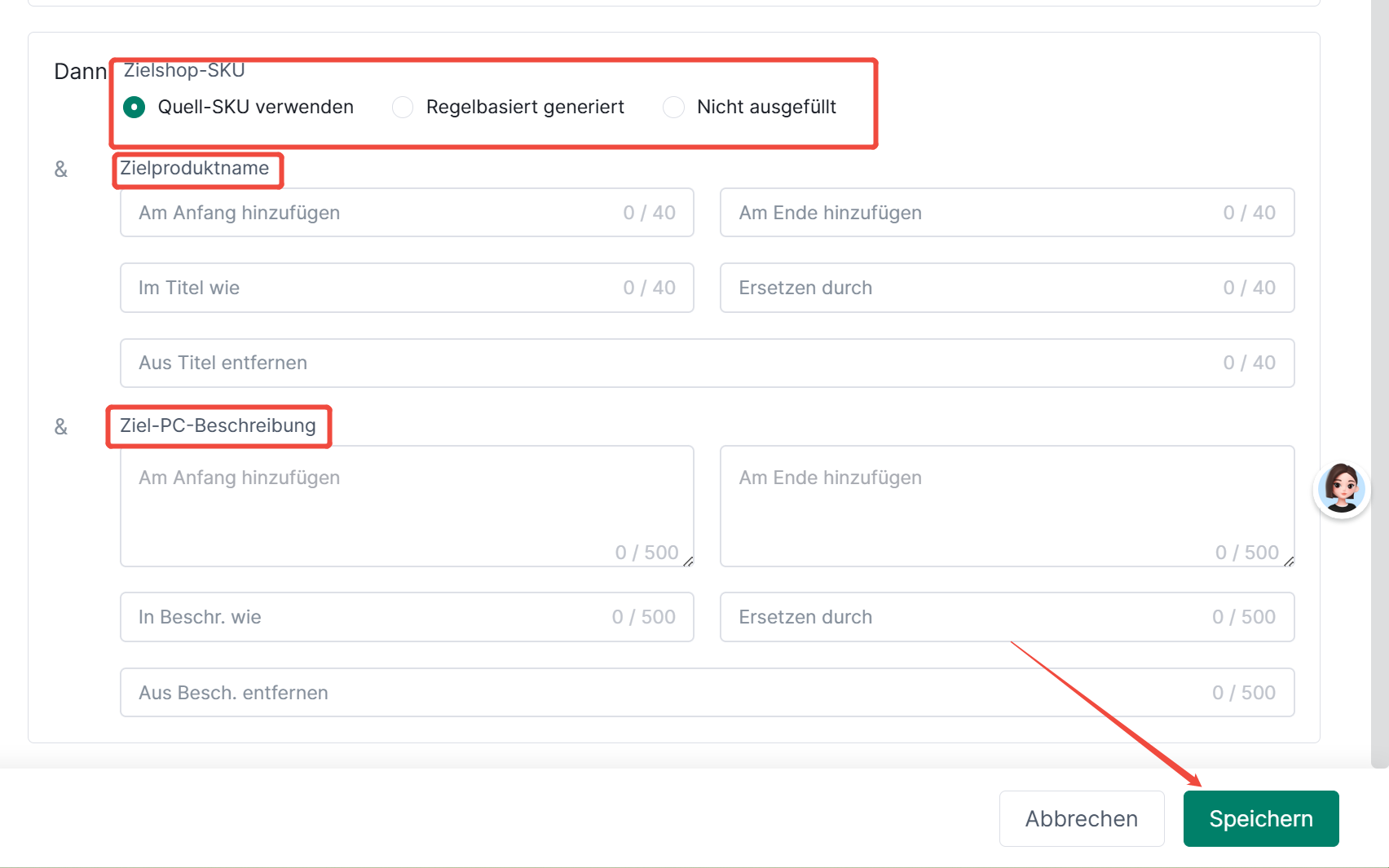Click title Ersetzen durch field
Image resolution: width=1389 pixels, height=868 pixels.
[x=1008, y=288]
